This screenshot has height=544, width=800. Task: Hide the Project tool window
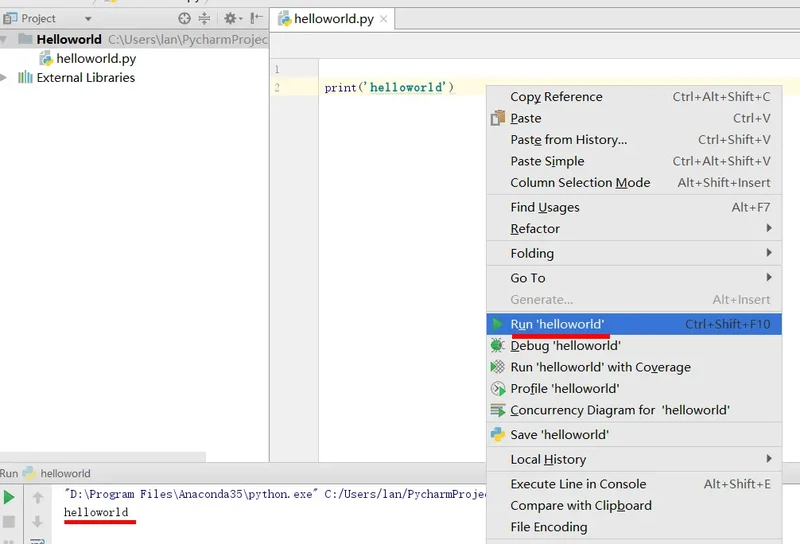pyautogui.click(x=257, y=18)
